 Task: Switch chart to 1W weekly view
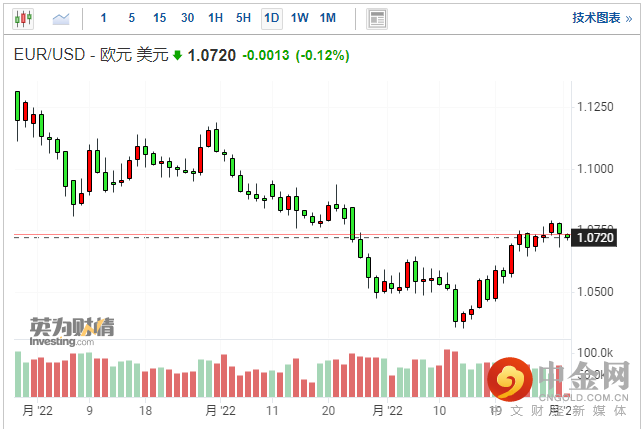(x=300, y=18)
